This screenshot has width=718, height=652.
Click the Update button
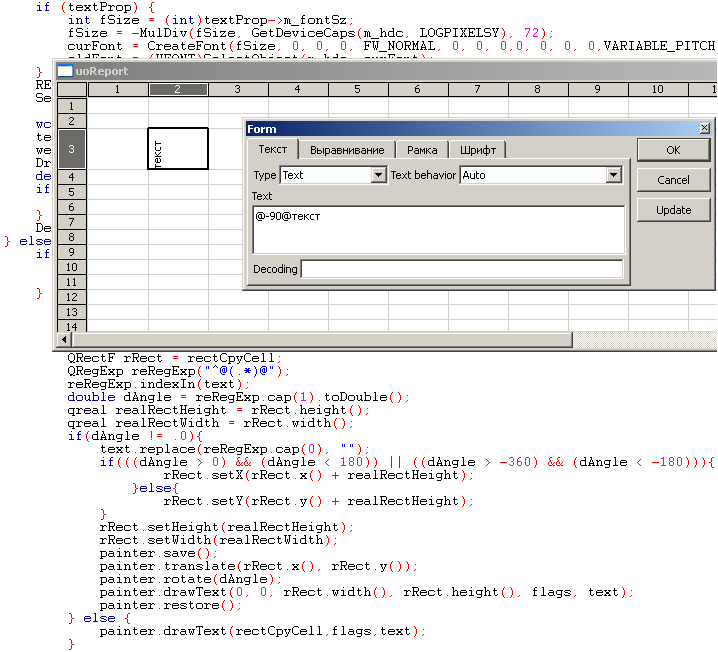[673, 210]
